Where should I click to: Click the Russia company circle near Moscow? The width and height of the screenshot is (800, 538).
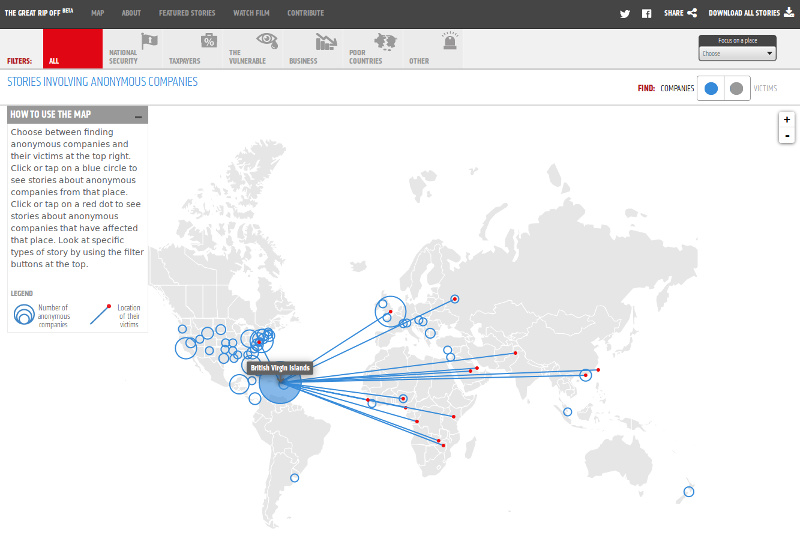pyautogui.click(x=455, y=299)
